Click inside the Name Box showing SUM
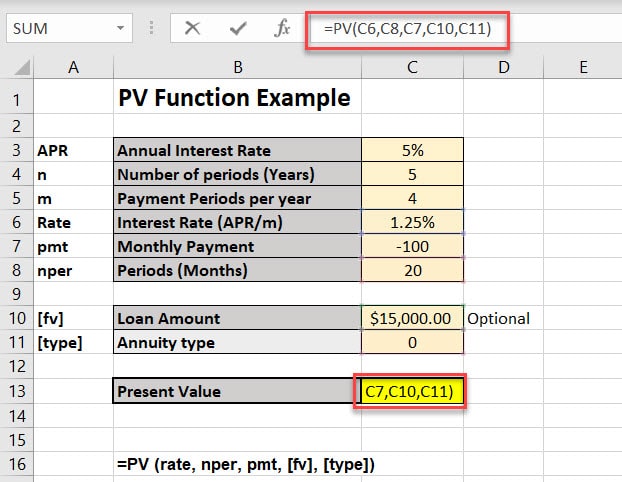Viewport: 622px width, 482px height. pos(55,29)
